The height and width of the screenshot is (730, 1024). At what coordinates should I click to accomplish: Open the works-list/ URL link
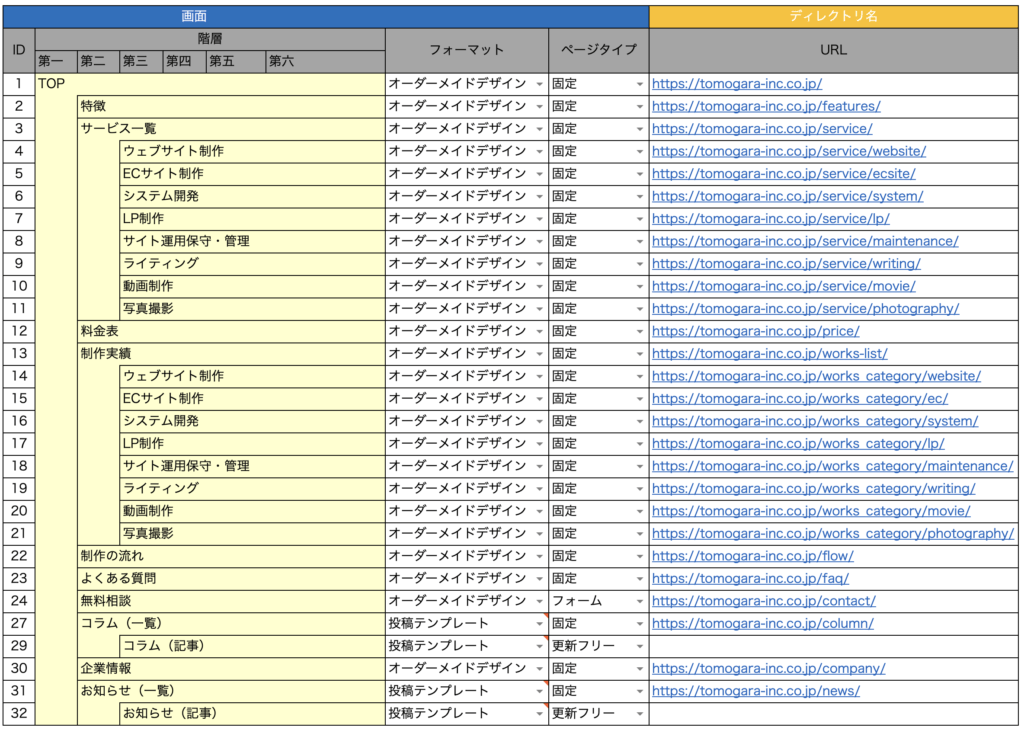pyautogui.click(x=769, y=353)
